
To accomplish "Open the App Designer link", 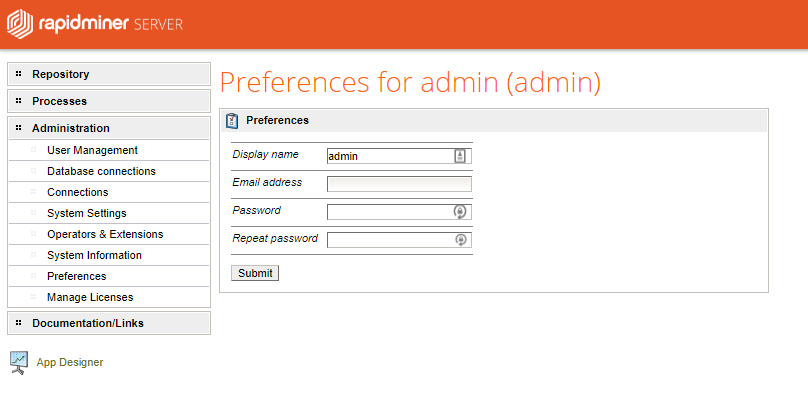I will point(69,362).
